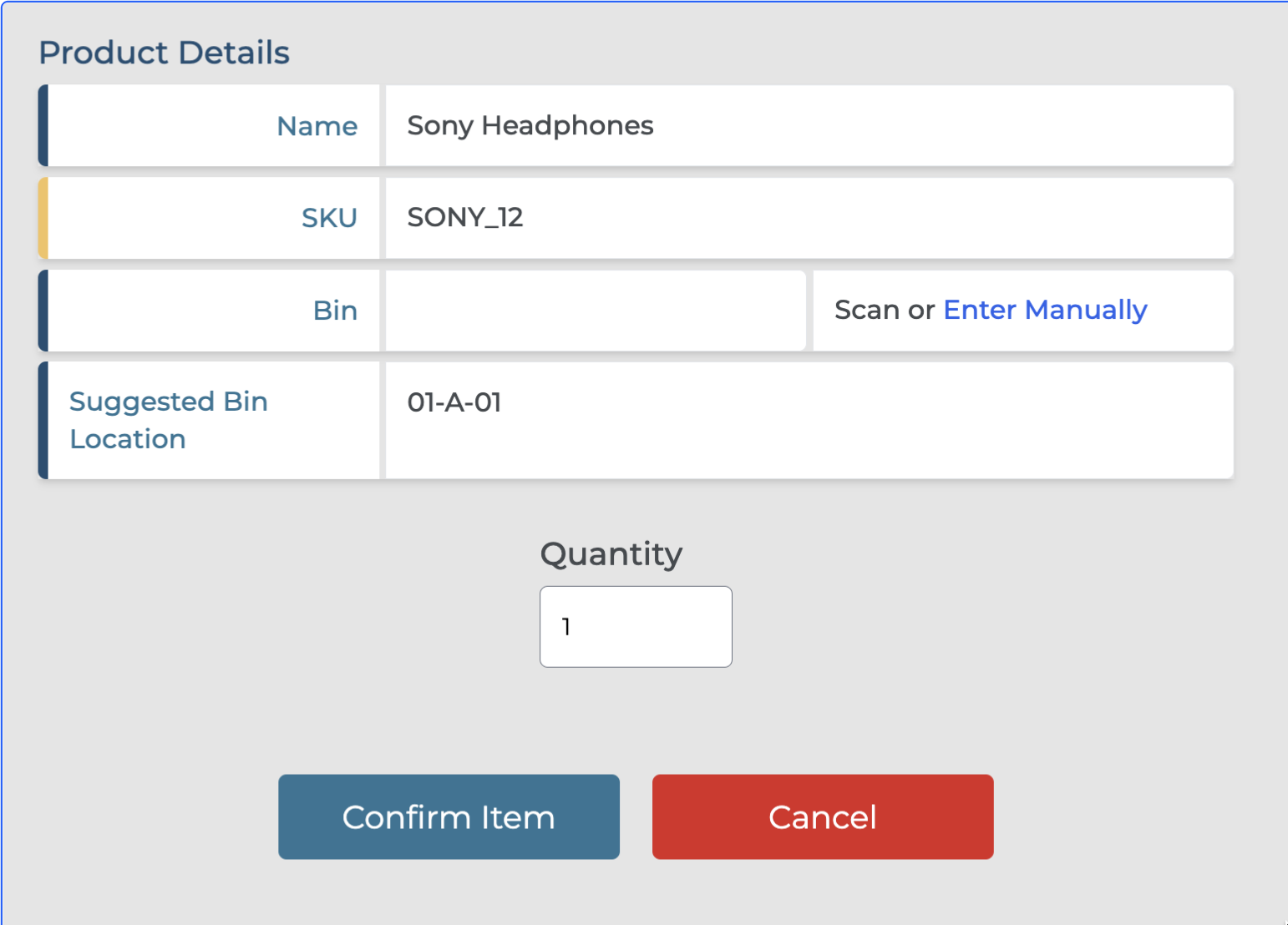Image resolution: width=1288 pixels, height=925 pixels.
Task: Select the 01-A-01 suggested bin value
Action: point(454,402)
